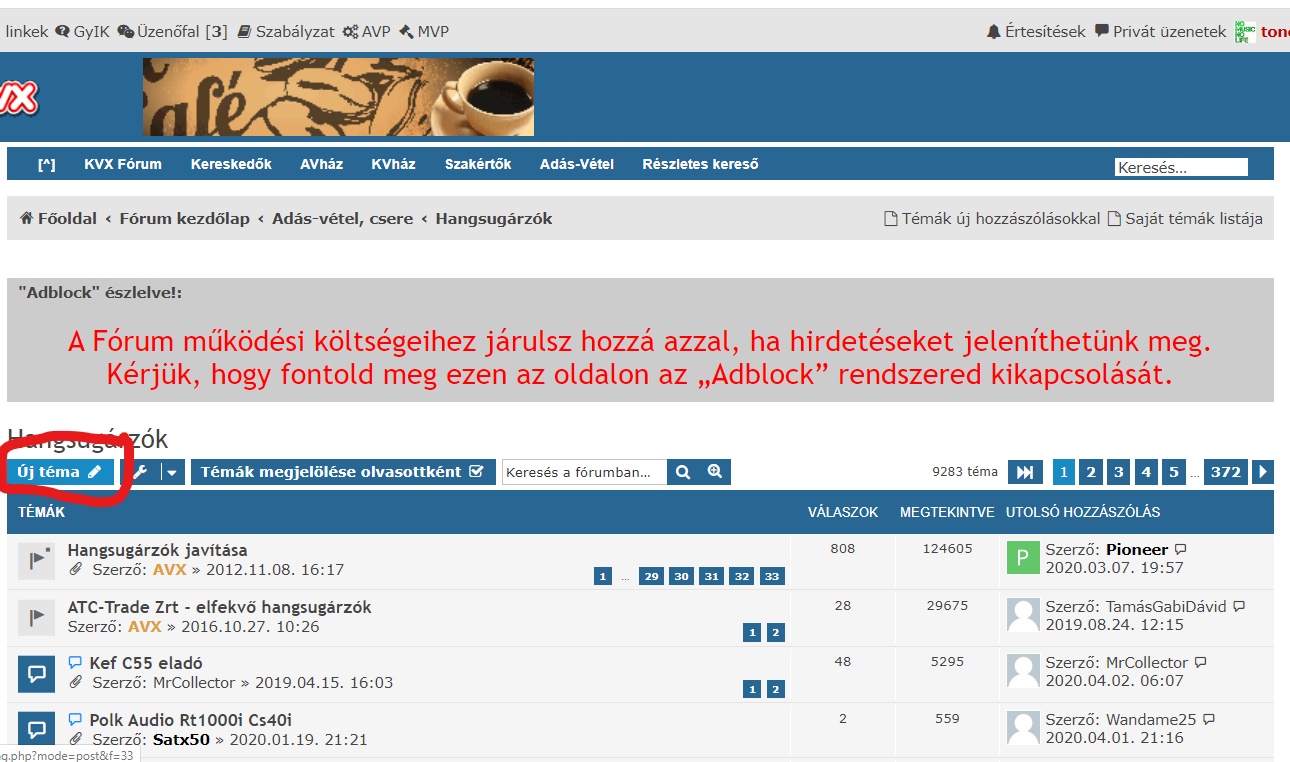The height and width of the screenshot is (762, 1290).
Task: Mark topics as read with the Témák megjelölése olvasottként button
Action: 342,472
